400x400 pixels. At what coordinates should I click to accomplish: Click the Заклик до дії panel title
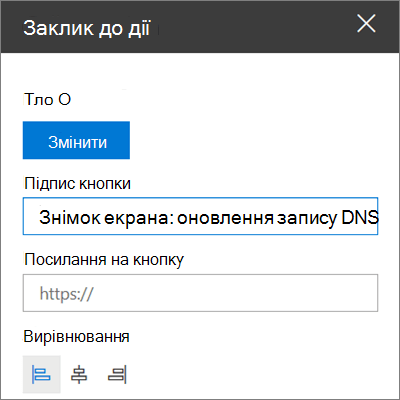(87, 28)
